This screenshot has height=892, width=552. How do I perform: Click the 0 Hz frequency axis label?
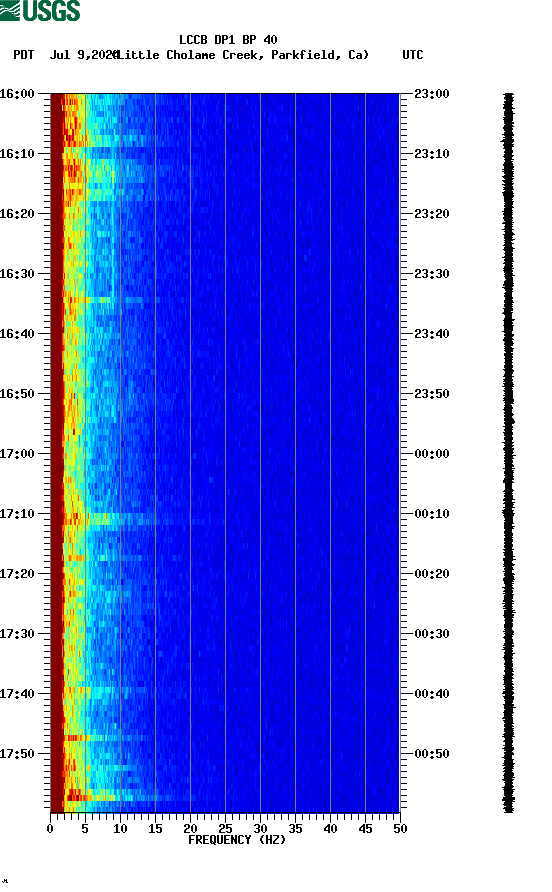click(50, 829)
